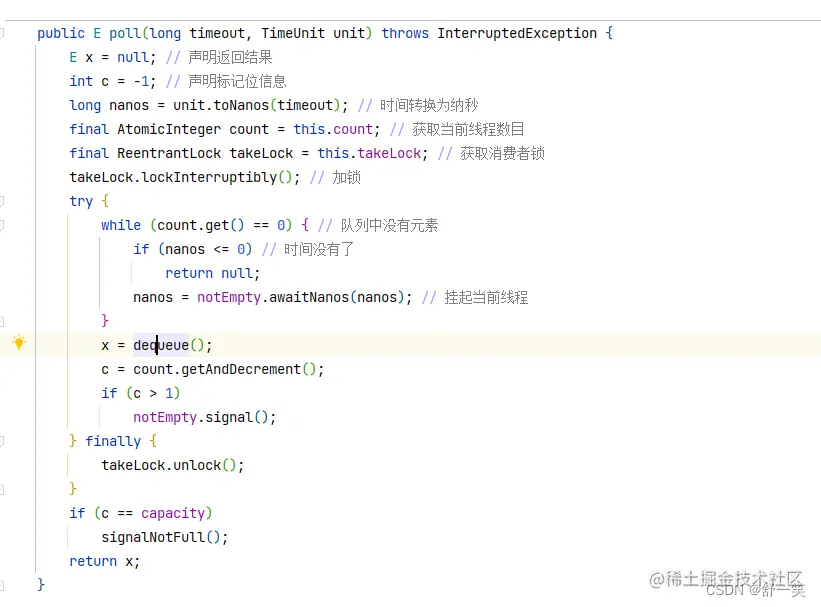Click the highlighted dequeue call
The image size is (821, 607).
pyautogui.click(x=161, y=345)
